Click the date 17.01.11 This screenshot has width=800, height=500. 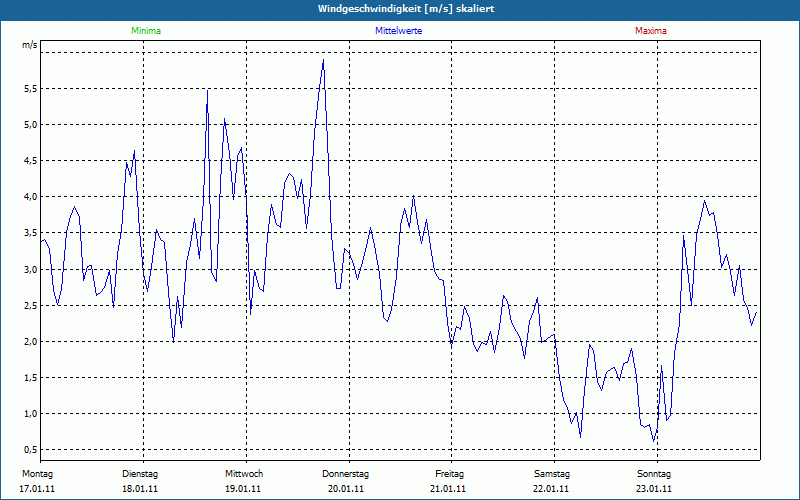(x=37, y=489)
